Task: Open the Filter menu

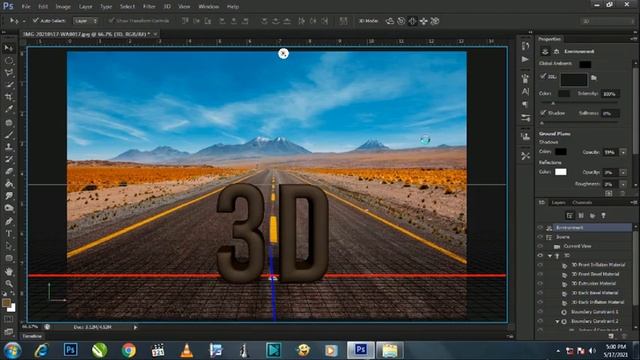Action: tap(149, 7)
